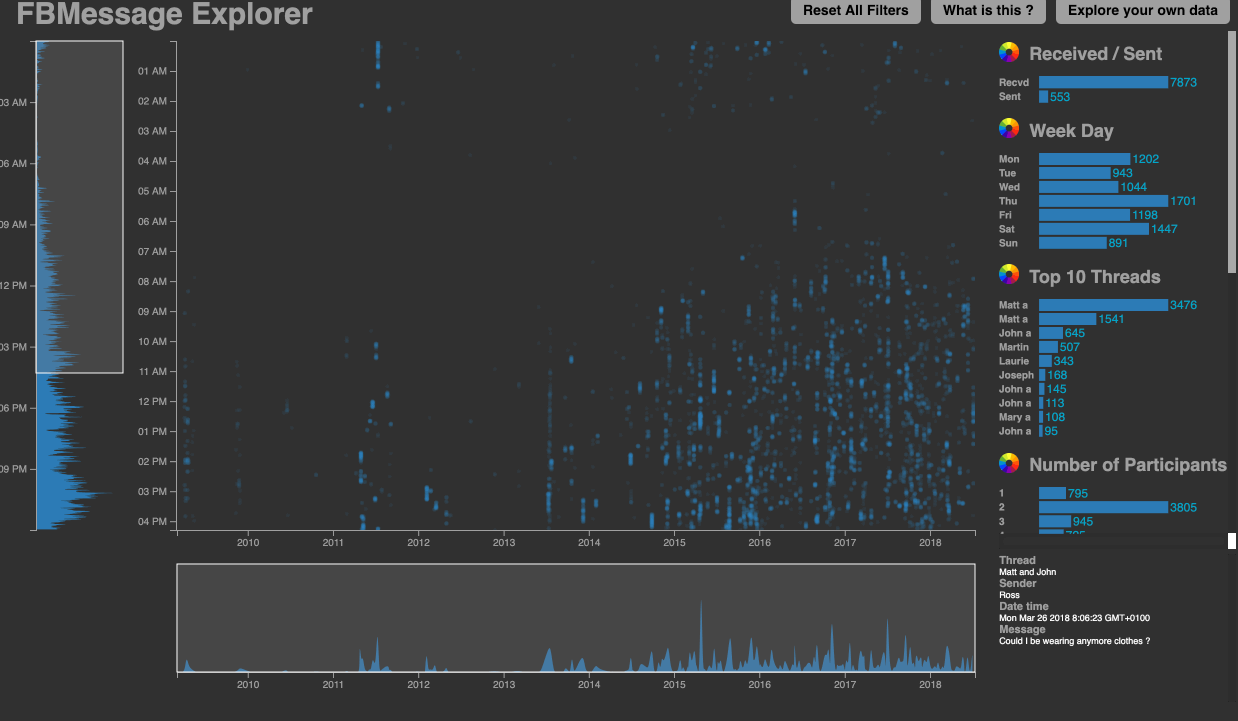
Task: Select the Fri bar in Week Day
Action: [x=1084, y=215]
